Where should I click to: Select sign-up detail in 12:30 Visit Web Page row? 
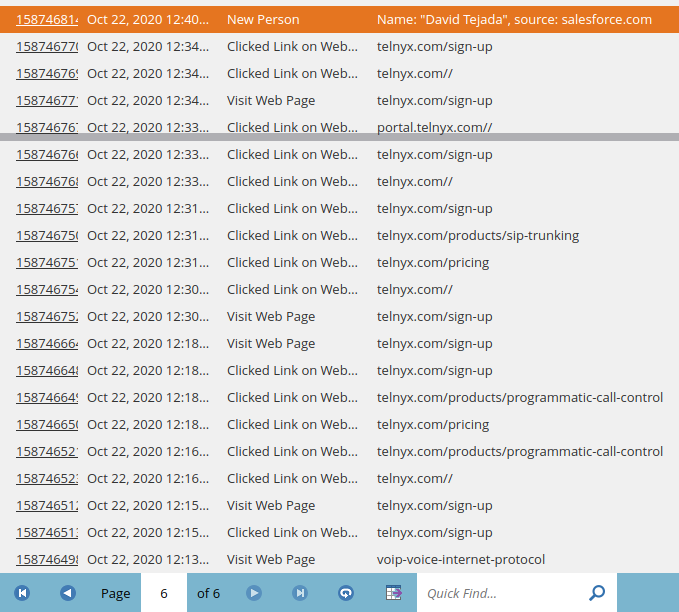434,317
